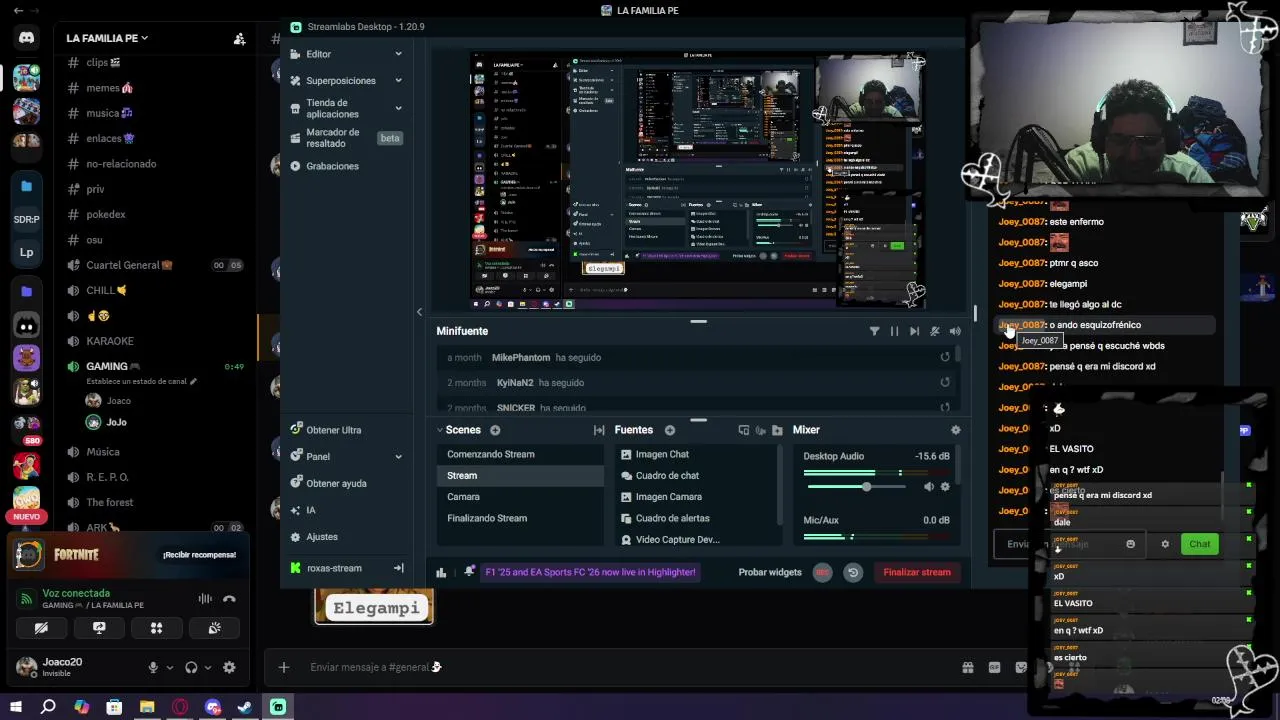Screen dimensions: 1280x720
Task: Open the invite people icon in LA FAMILIA PE
Action: (239, 39)
